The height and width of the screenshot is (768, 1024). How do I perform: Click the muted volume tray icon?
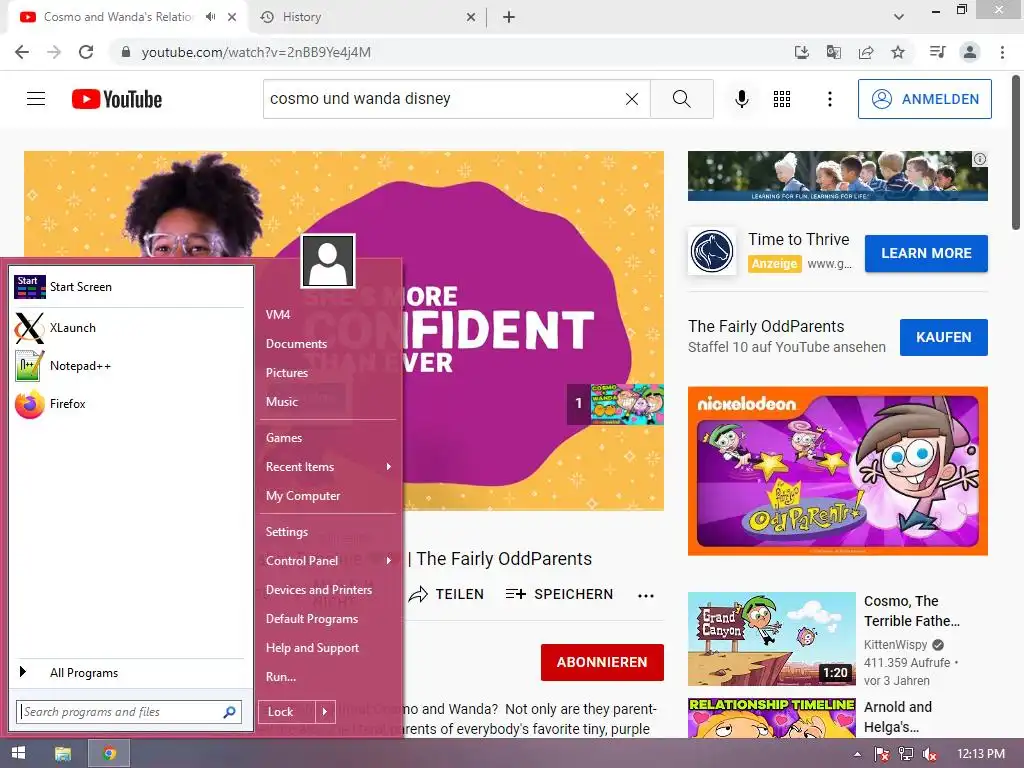[x=930, y=754]
